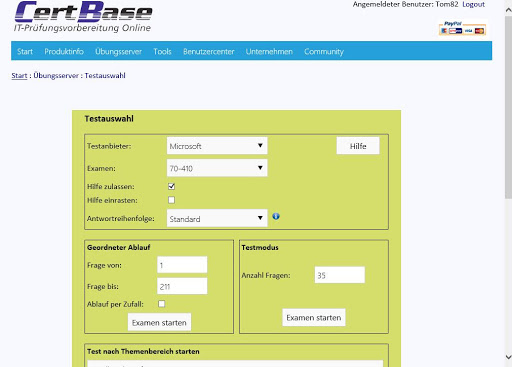Open the Tools menu in navigation bar
Viewport: 512px width, 367px height.
tap(162, 51)
